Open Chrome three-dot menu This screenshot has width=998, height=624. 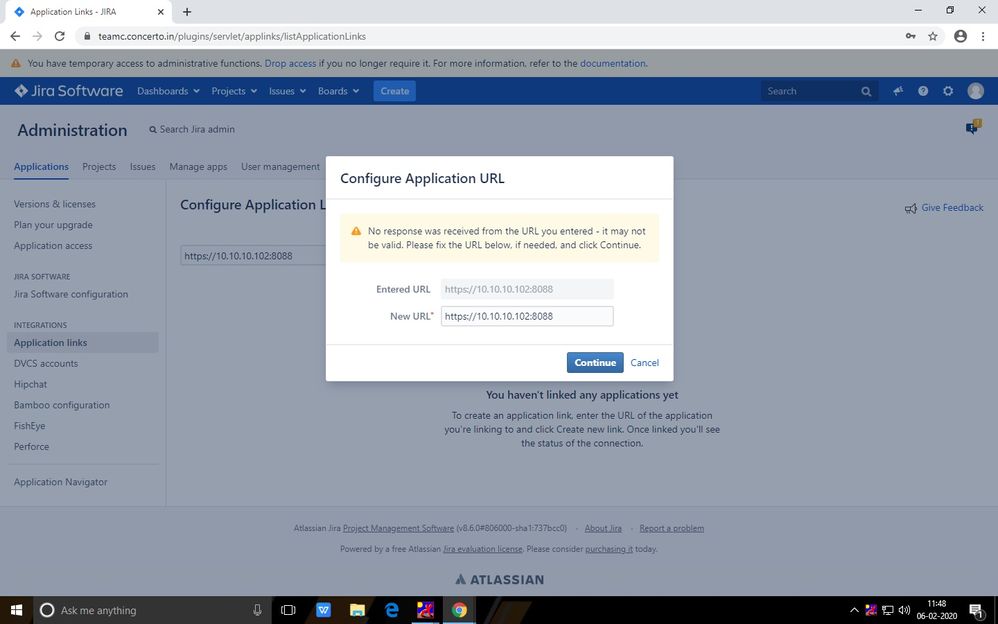click(983, 36)
